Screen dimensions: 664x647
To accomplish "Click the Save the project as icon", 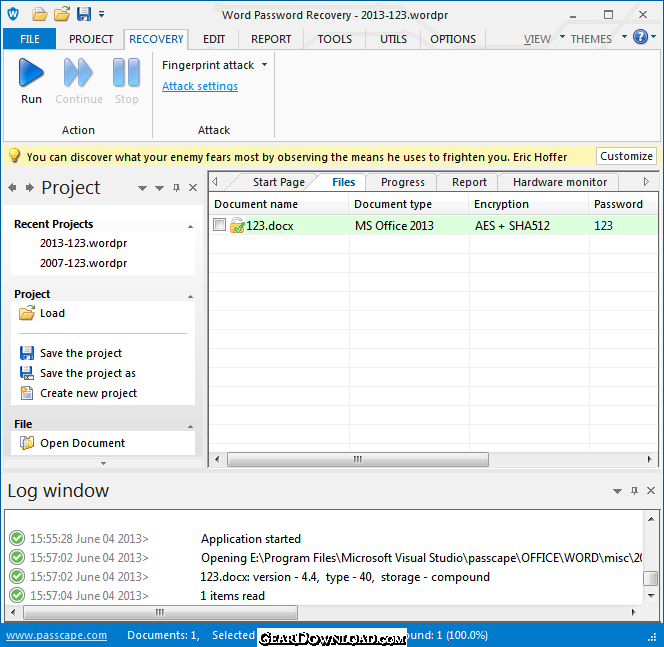I will pos(27,373).
